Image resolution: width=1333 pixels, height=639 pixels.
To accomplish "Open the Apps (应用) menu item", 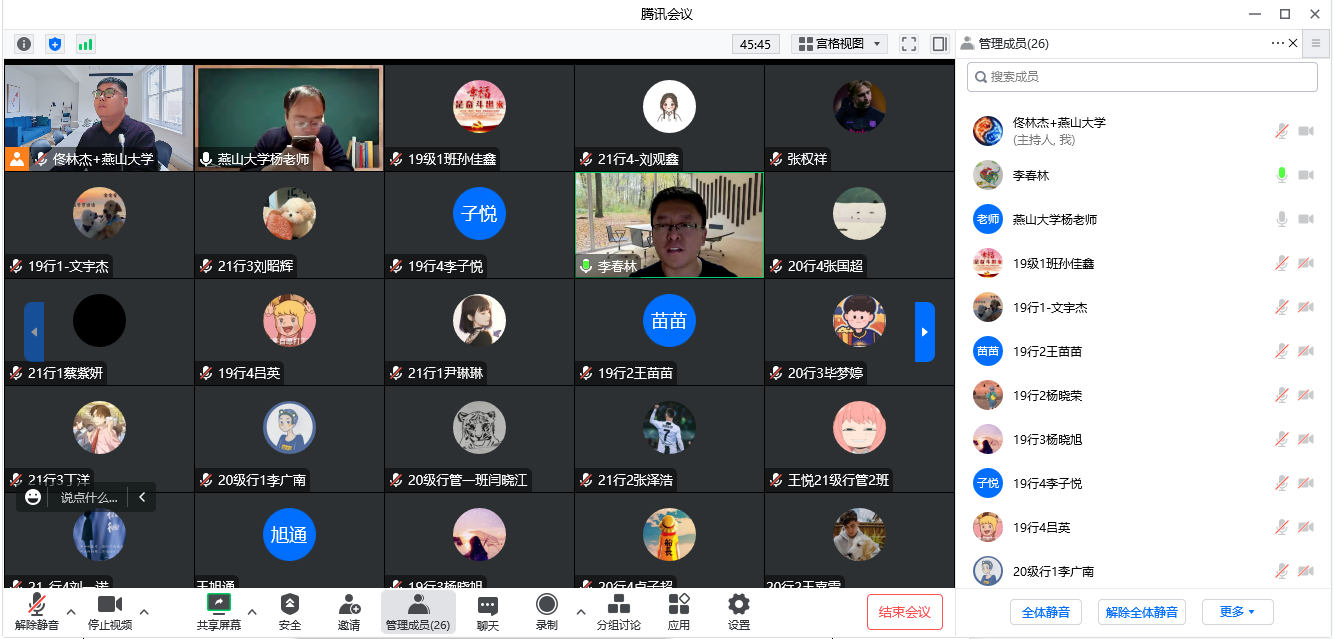I will pyautogui.click(x=679, y=611).
